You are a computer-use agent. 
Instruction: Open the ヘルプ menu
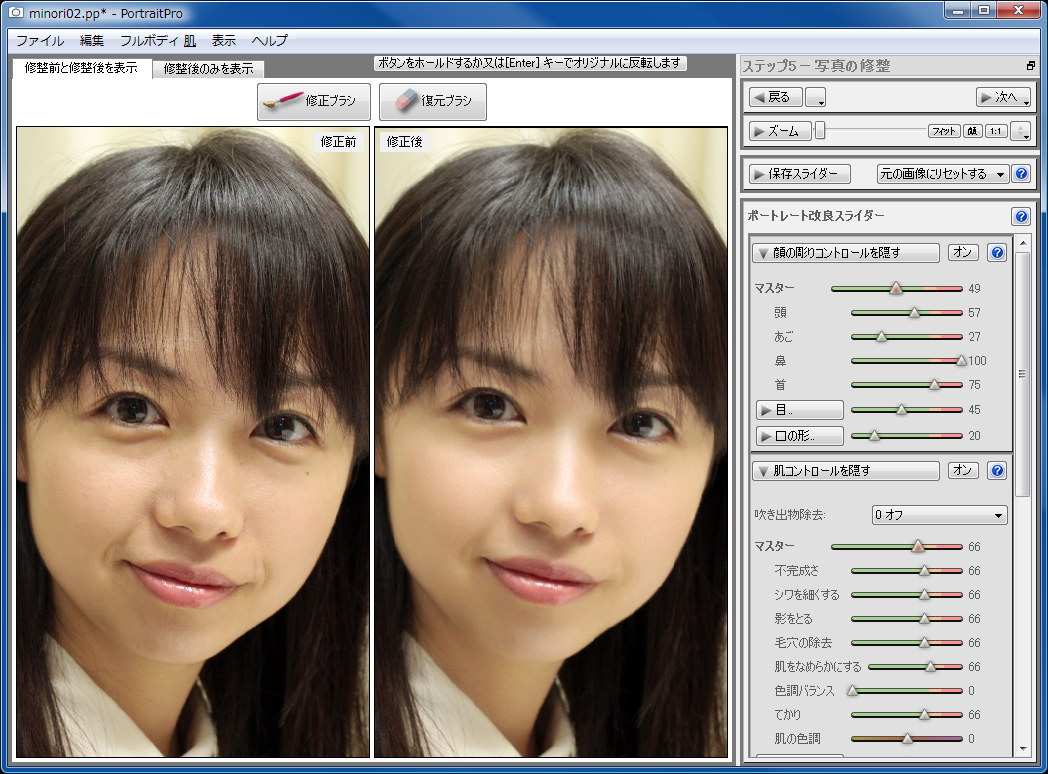pos(269,41)
